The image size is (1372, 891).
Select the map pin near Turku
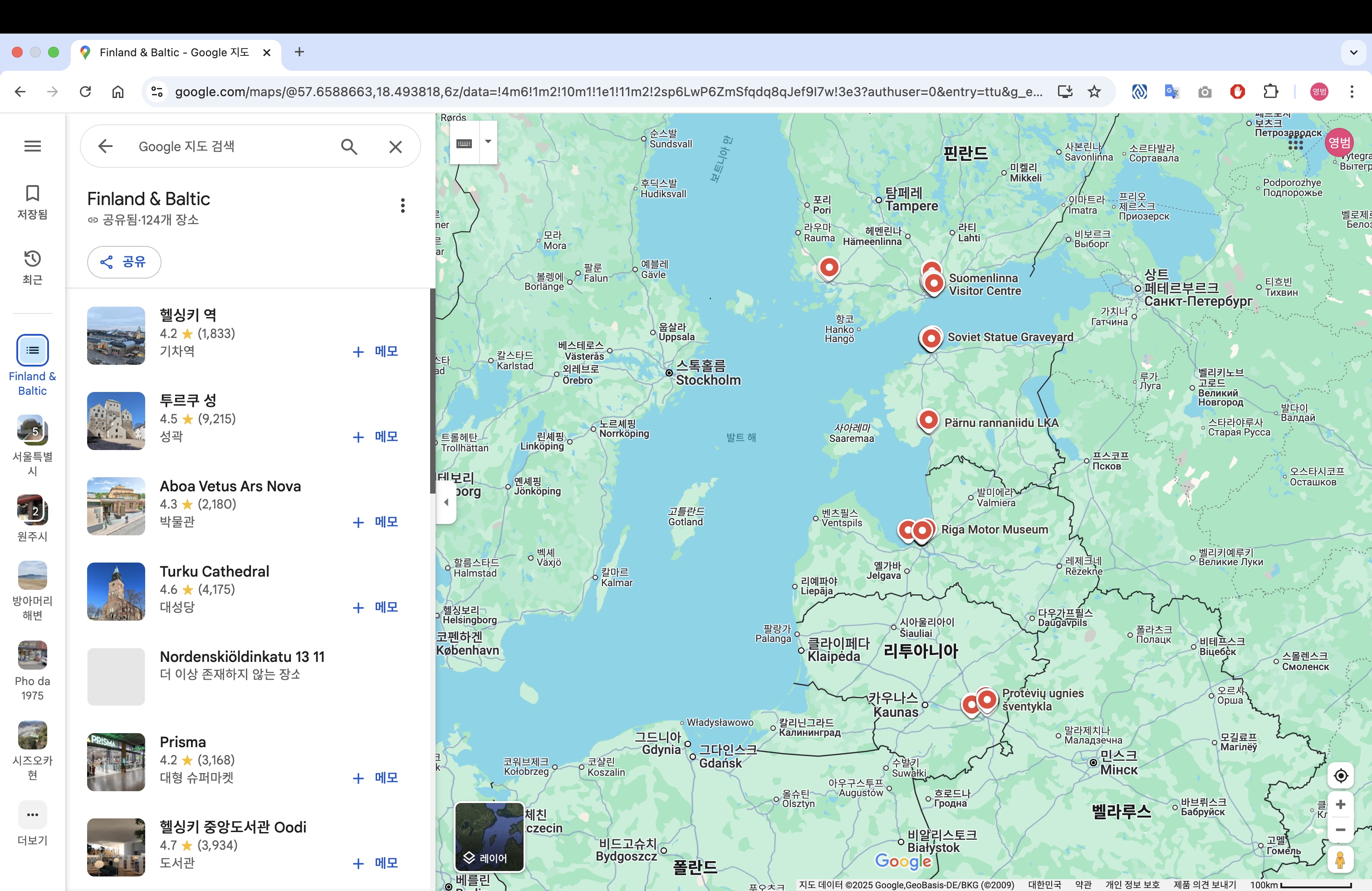pos(829,268)
